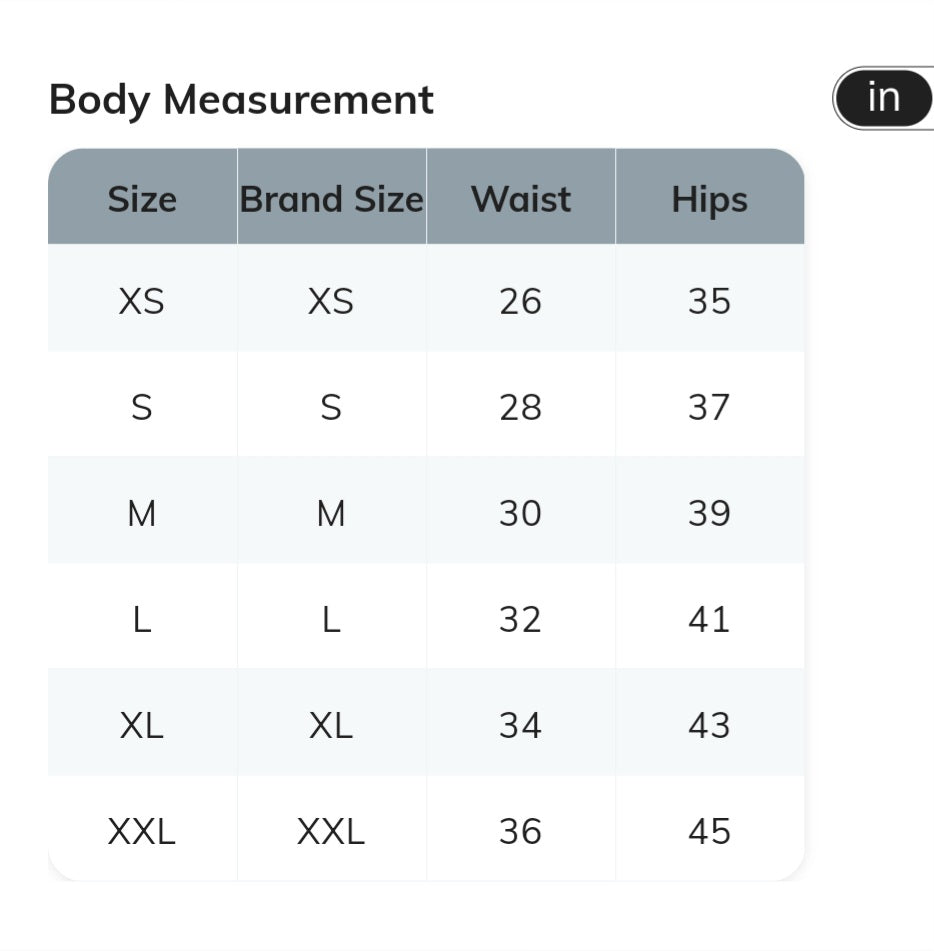Select waist value 30
This screenshot has height=951, width=934.
pos(520,513)
